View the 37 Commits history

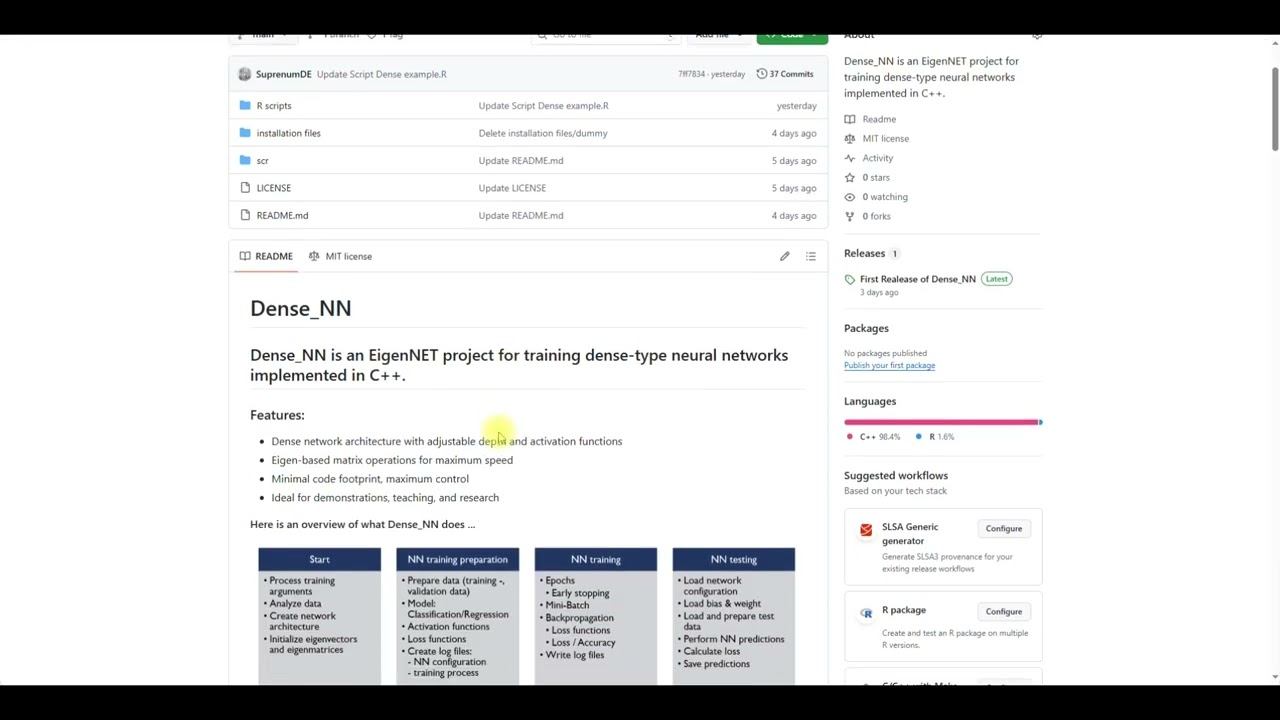click(785, 74)
